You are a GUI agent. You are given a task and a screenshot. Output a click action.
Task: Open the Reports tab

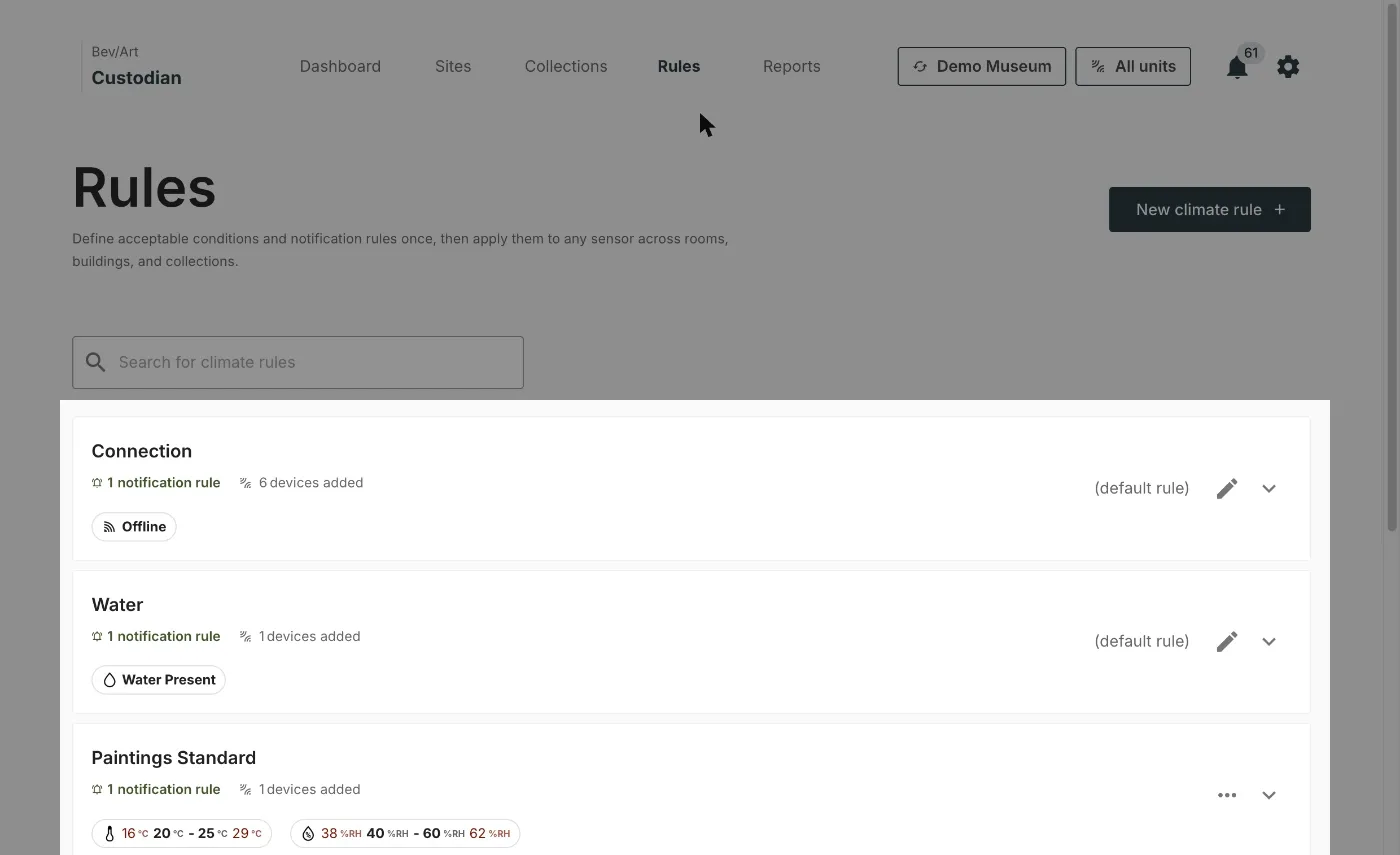[791, 66]
